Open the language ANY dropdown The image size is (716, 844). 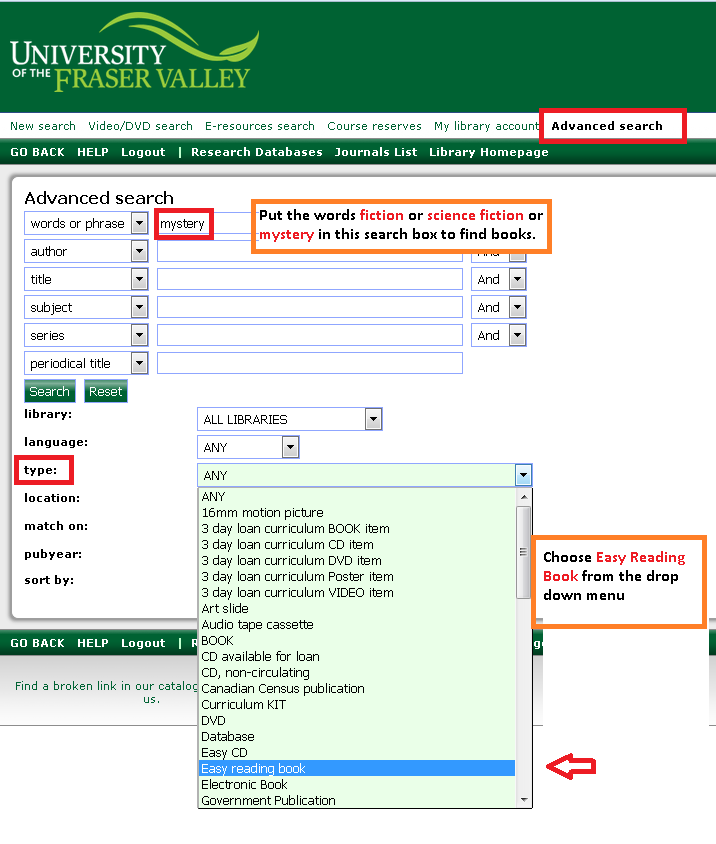248,447
